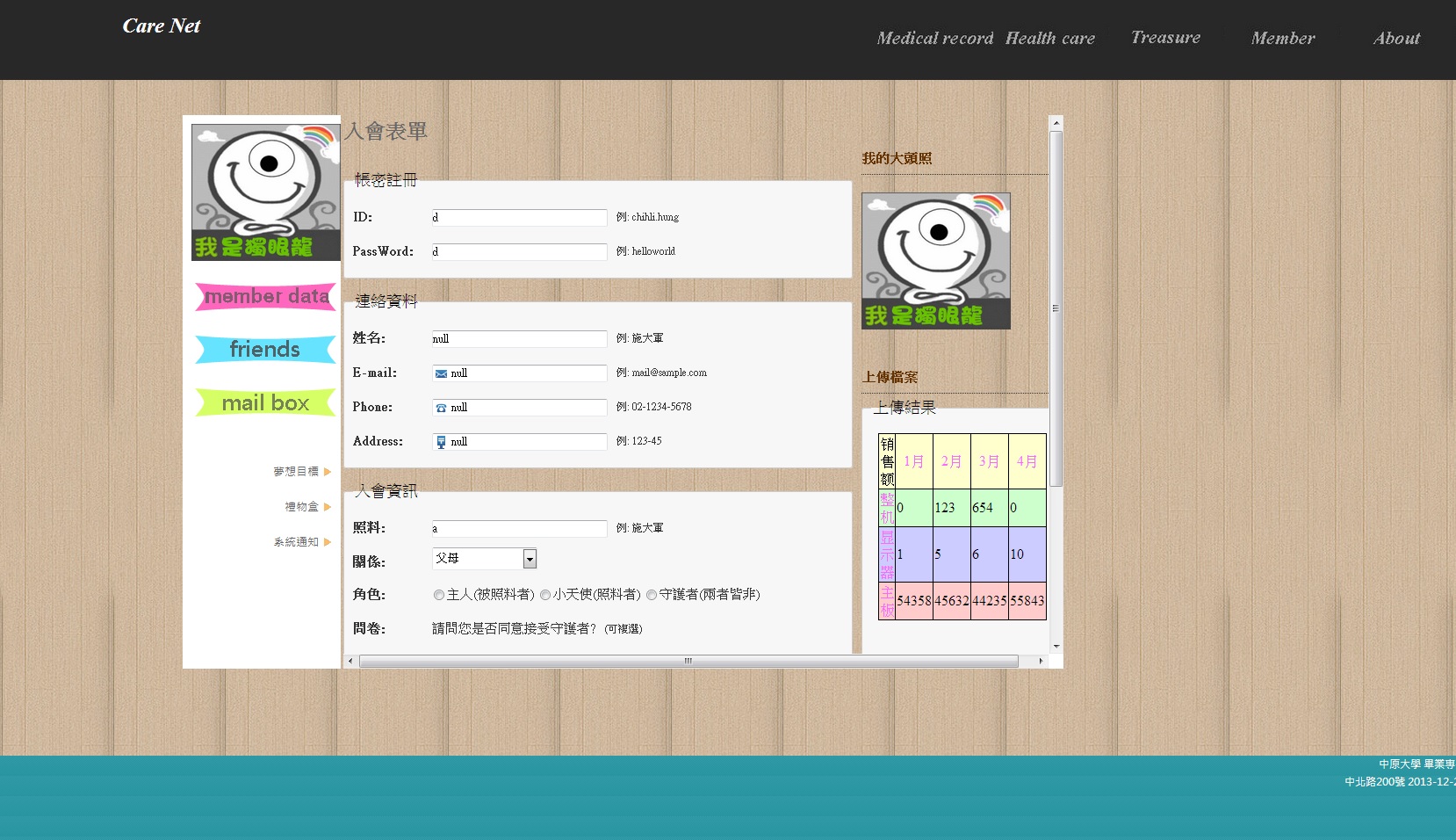Click the Care Net logo
Screen dimensions: 1456x840
[162, 26]
